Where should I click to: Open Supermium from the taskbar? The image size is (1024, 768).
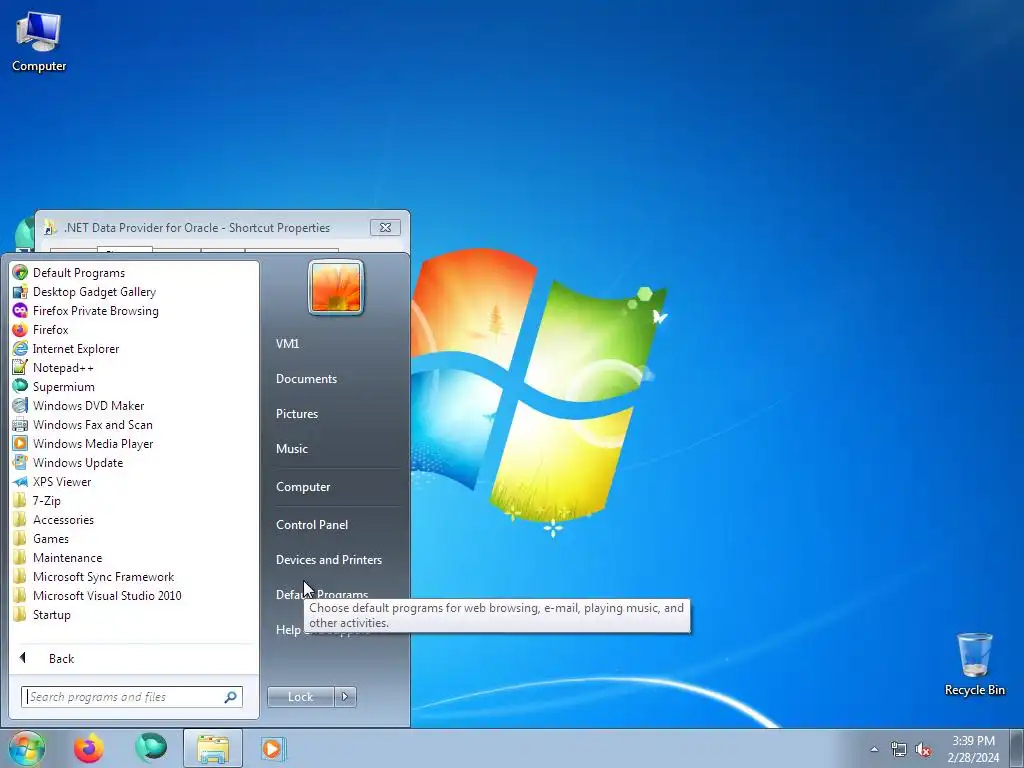(x=151, y=748)
